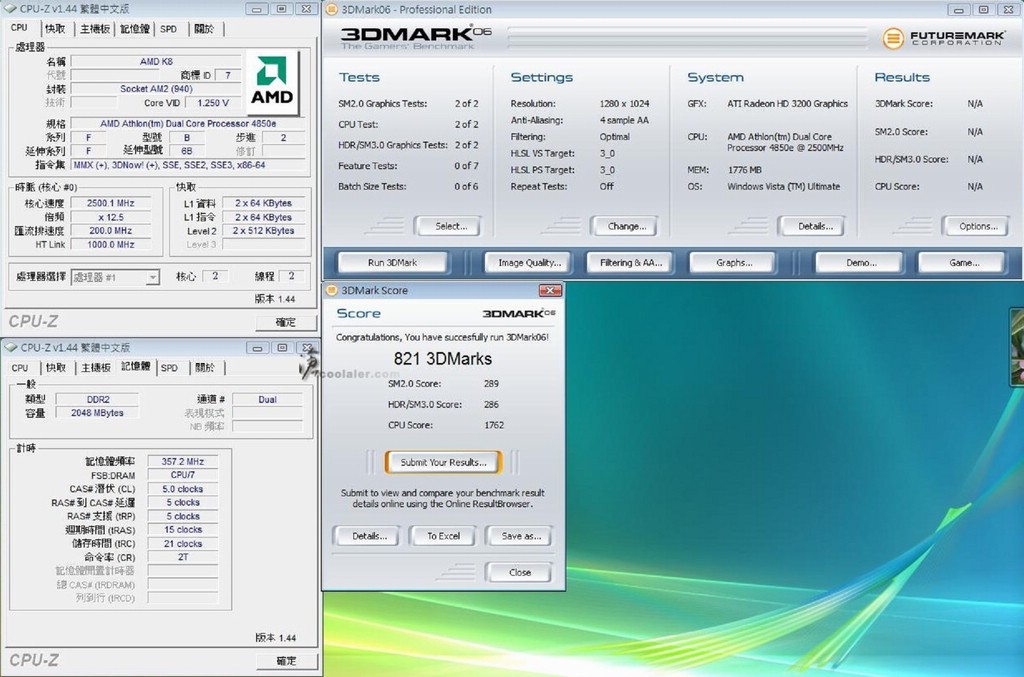The height and width of the screenshot is (677, 1024).
Task: Open SPD tab in the CPU-Z memory window
Action: click(x=169, y=368)
